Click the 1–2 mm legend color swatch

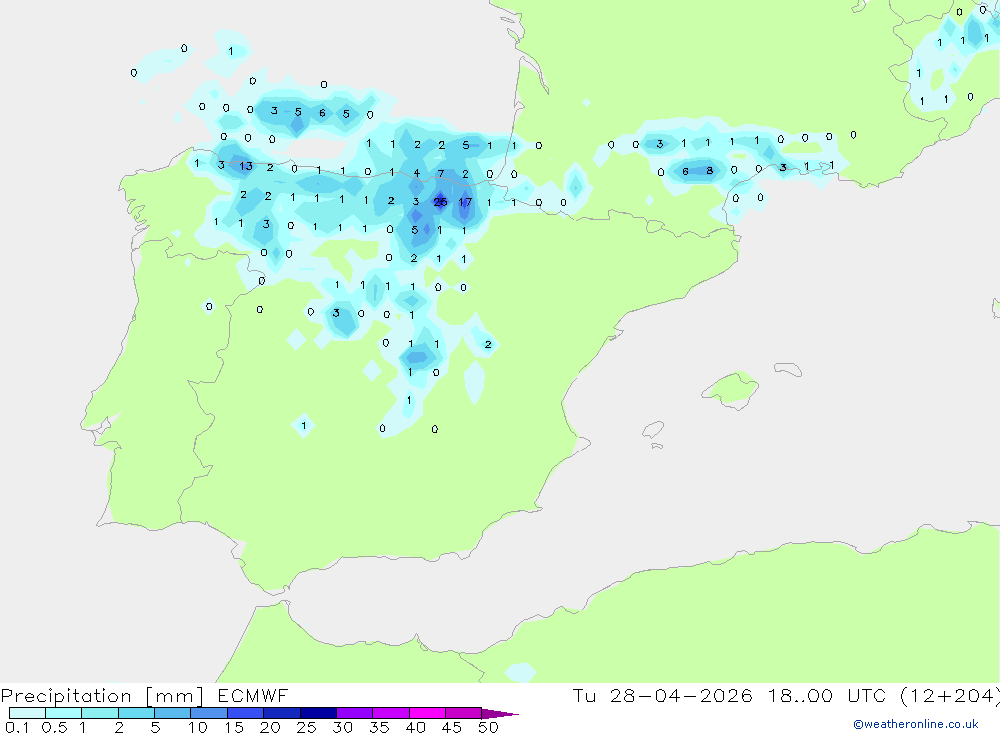pyautogui.click(x=100, y=713)
